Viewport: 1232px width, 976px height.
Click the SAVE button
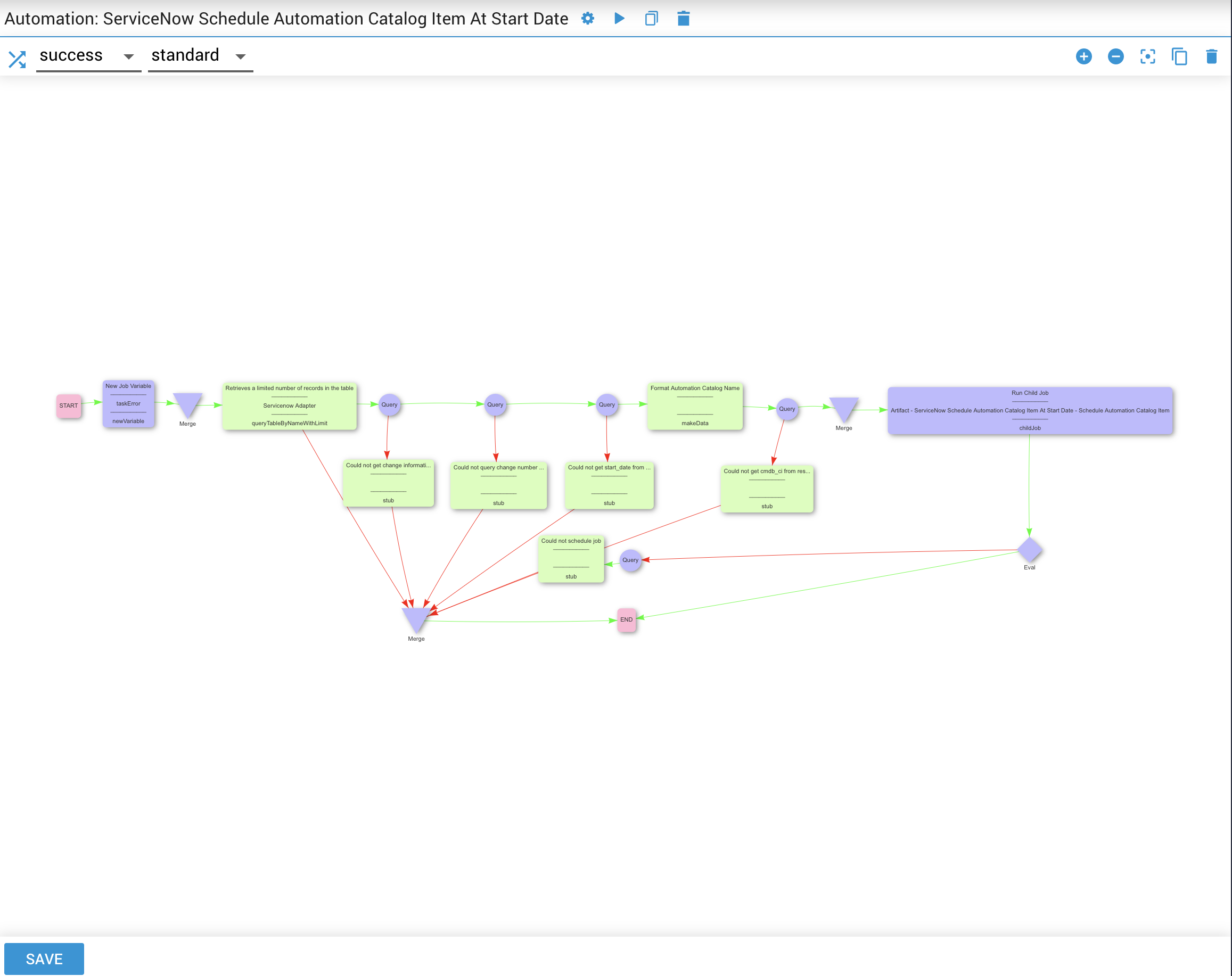click(x=44, y=958)
